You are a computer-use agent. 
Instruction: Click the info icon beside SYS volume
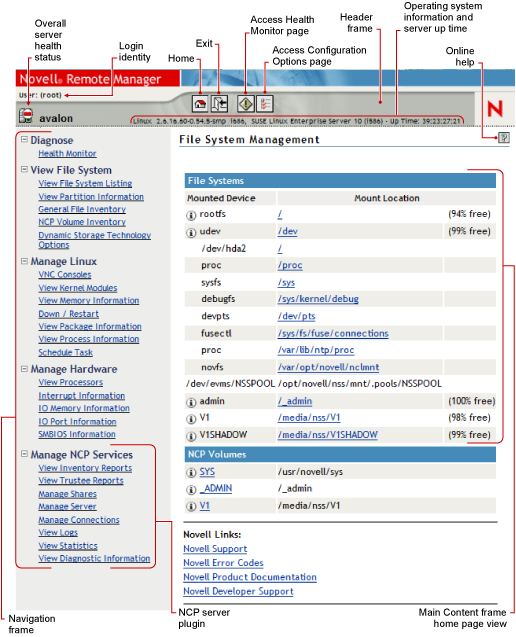[x=191, y=472]
